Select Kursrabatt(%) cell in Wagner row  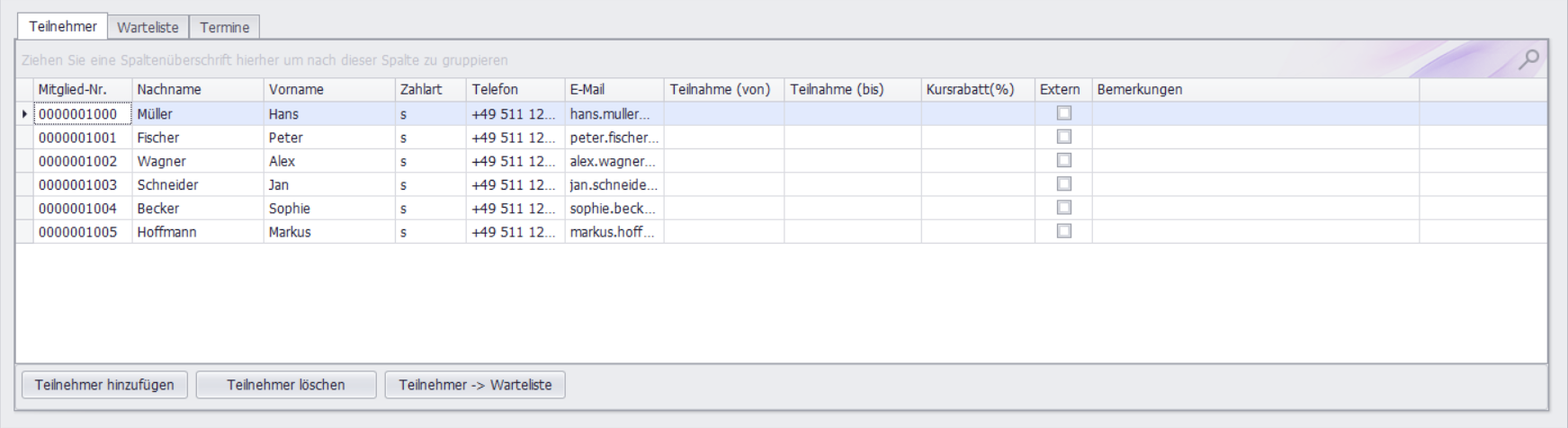point(978,161)
